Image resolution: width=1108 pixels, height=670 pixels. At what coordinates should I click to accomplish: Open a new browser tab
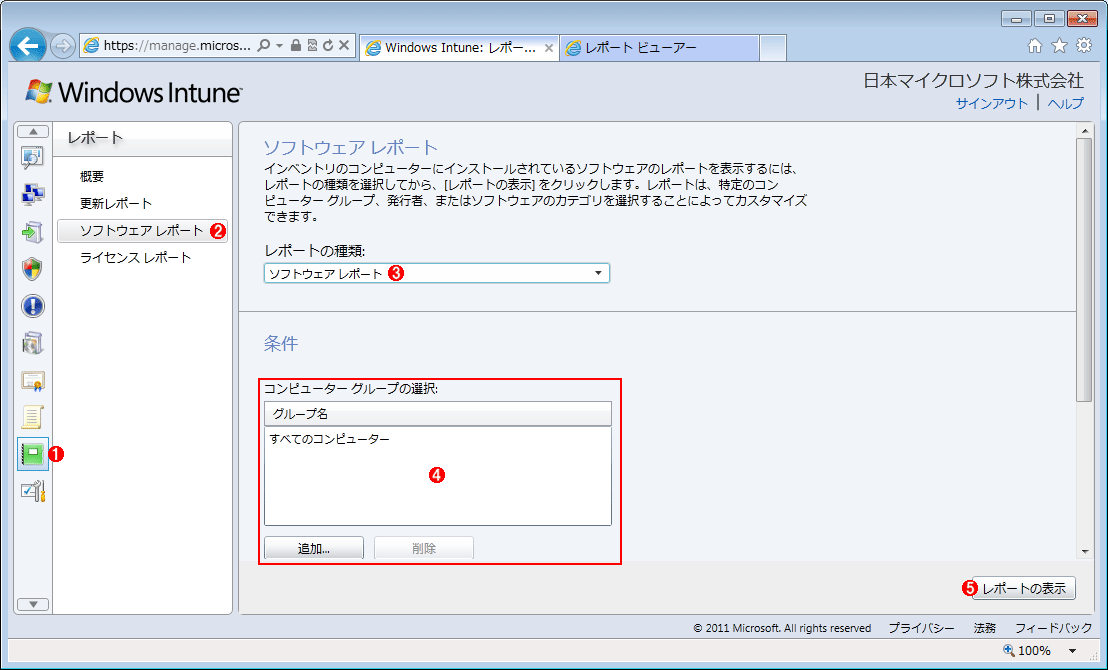pyautogui.click(x=773, y=48)
